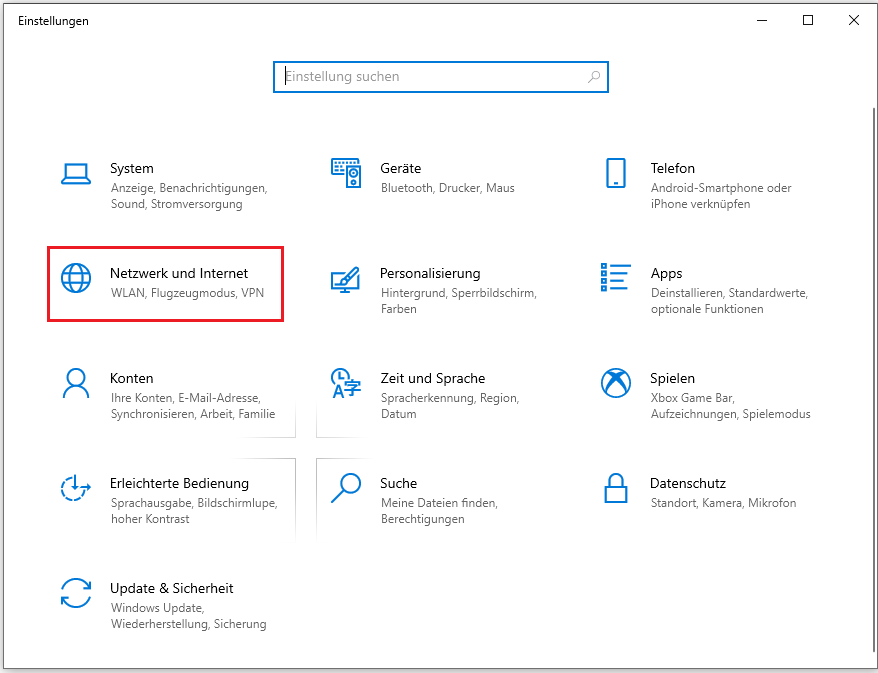Open the Netzwerk und Internet label
Viewport: 878px width, 673px height.
tap(179, 273)
